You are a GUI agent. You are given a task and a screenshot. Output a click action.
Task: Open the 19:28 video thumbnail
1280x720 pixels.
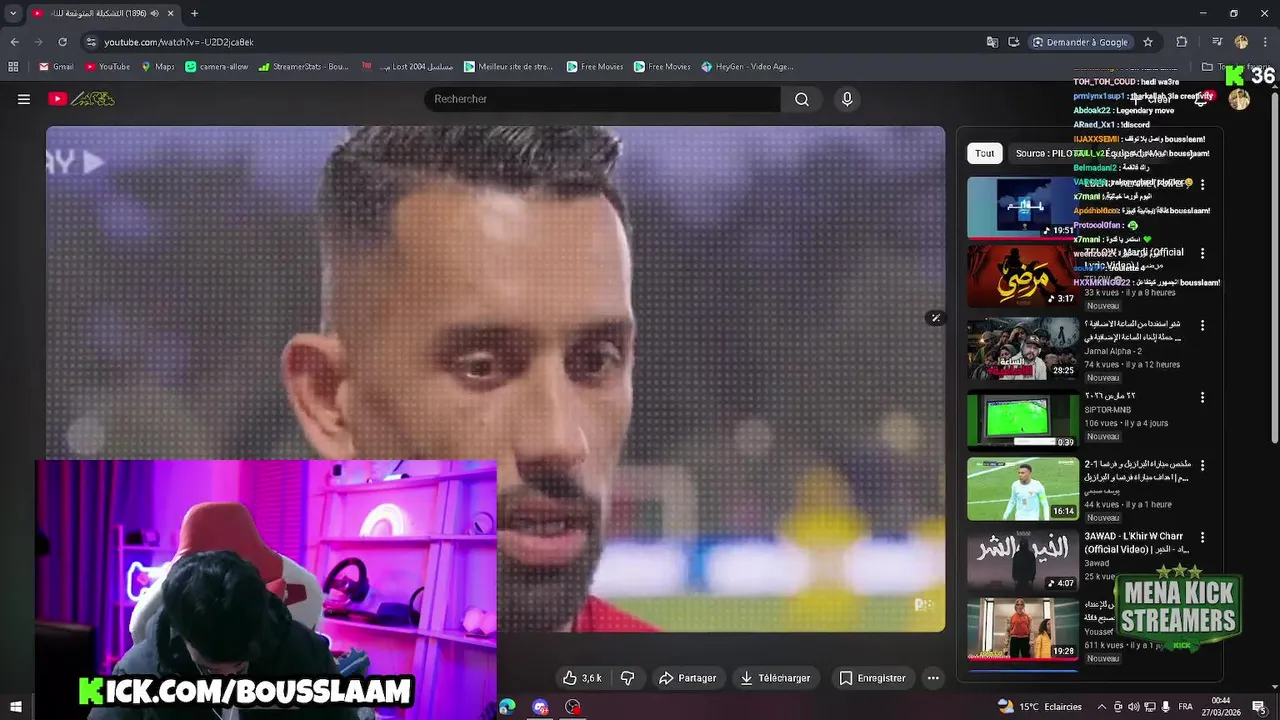tap(1023, 630)
